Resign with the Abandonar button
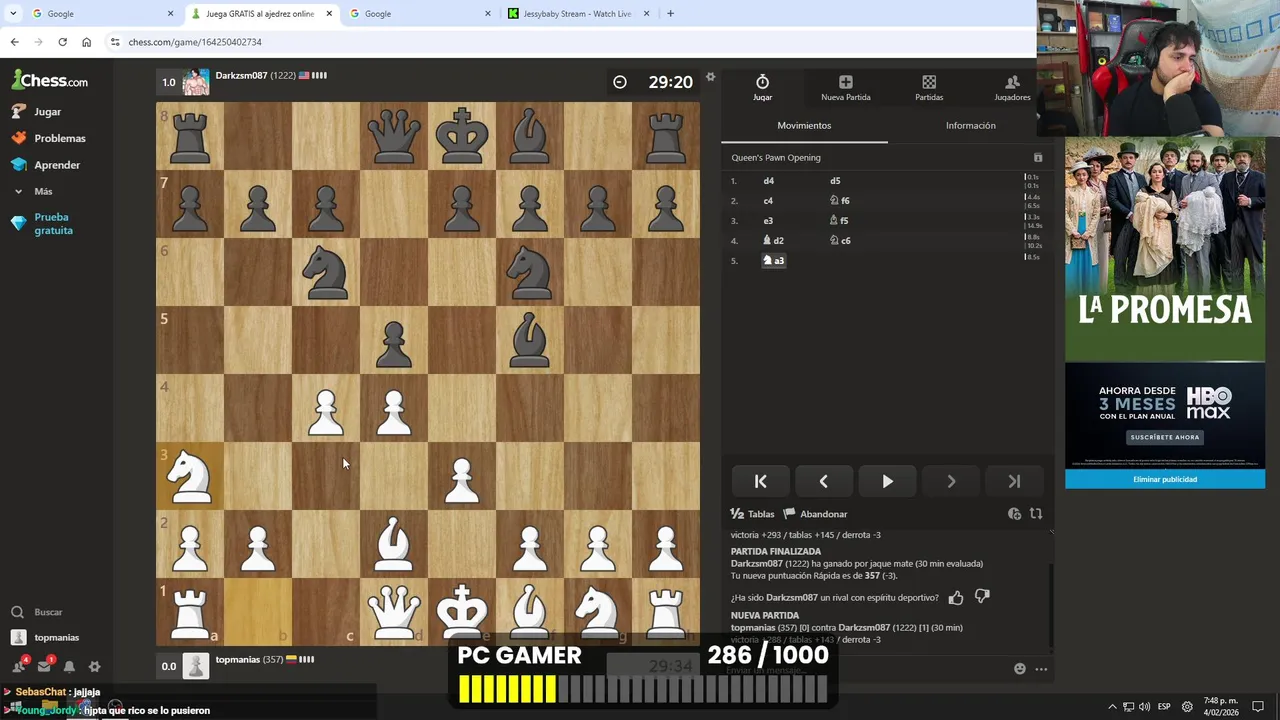Screen dimensions: 1280x720 coord(815,514)
